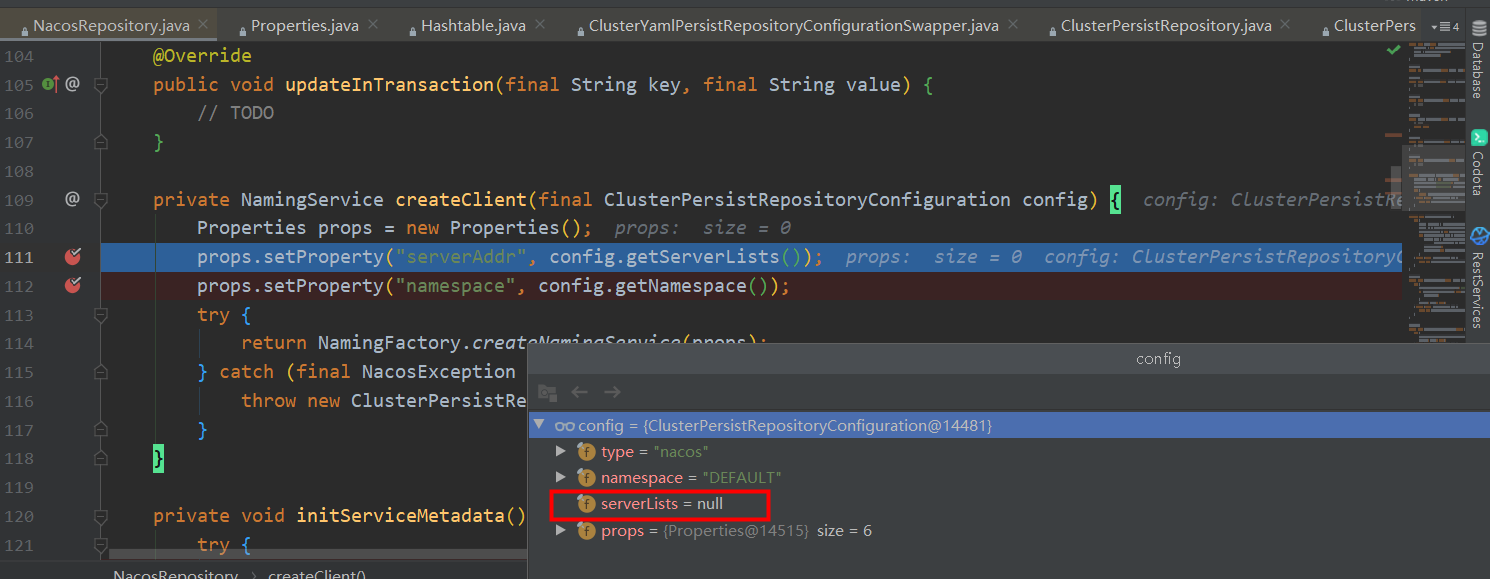Switch to the ClusterPersistRepository.java tab
This screenshot has height=579, width=1490.
point(1163,25)
